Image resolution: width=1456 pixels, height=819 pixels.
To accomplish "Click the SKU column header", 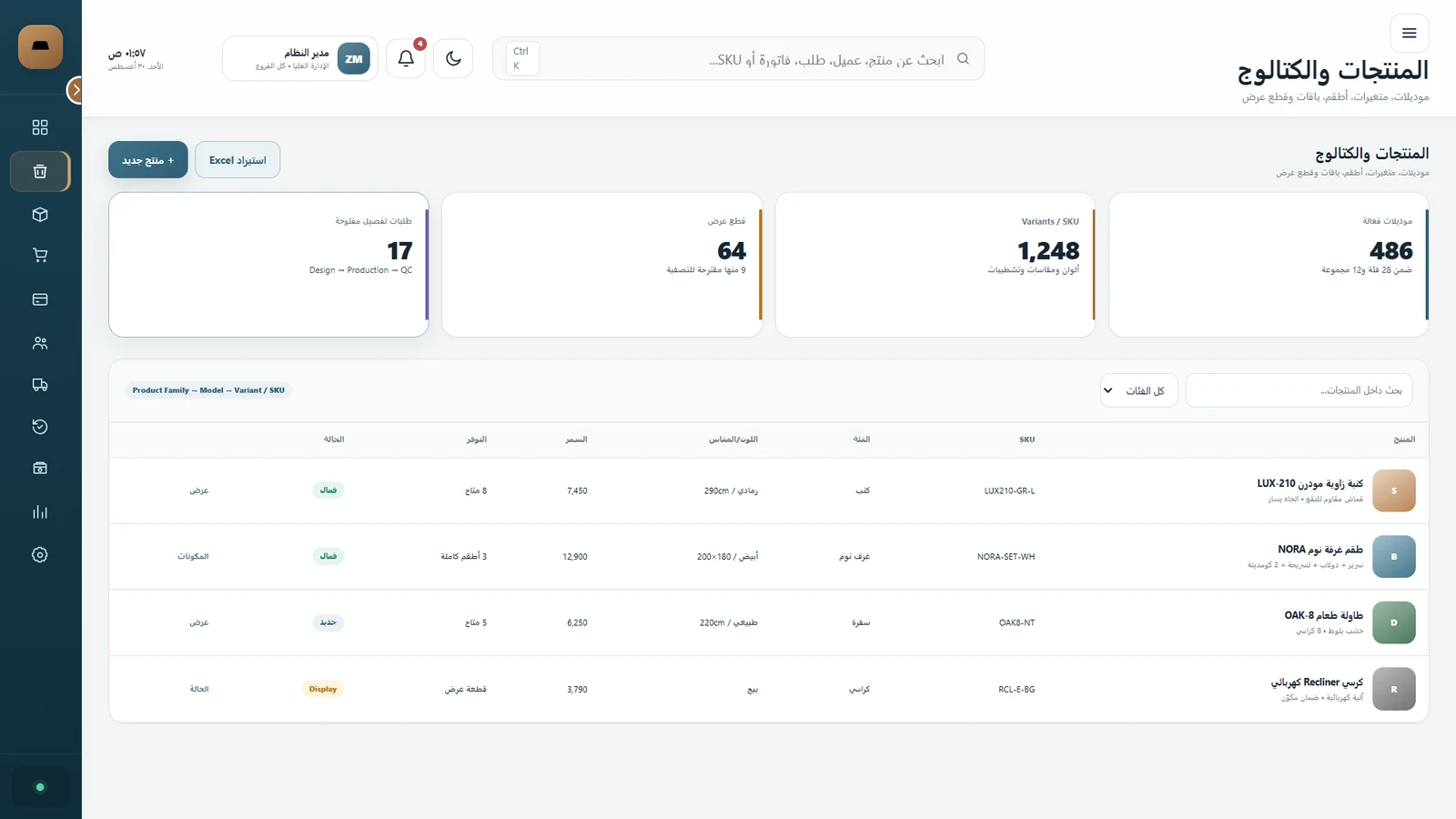I will (x=1026, y=440).
